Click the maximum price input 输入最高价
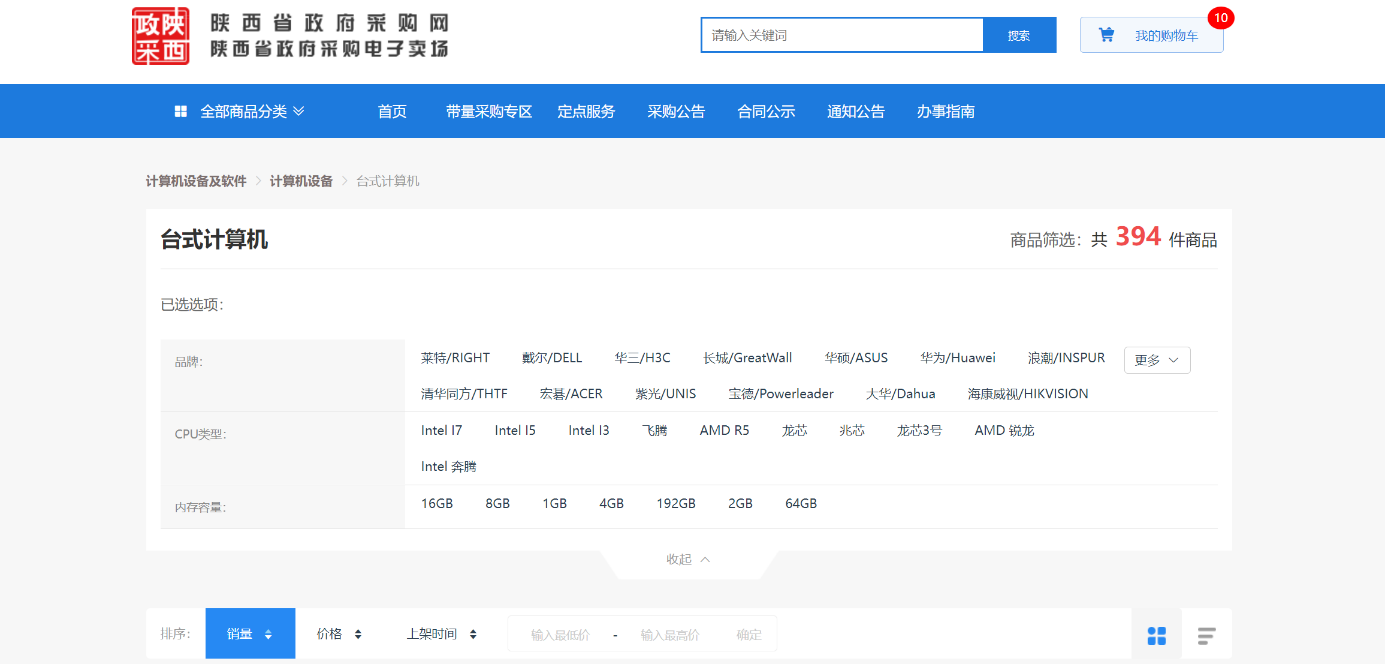The width and height of the screenshot is (1385, 664). [670, 635]
